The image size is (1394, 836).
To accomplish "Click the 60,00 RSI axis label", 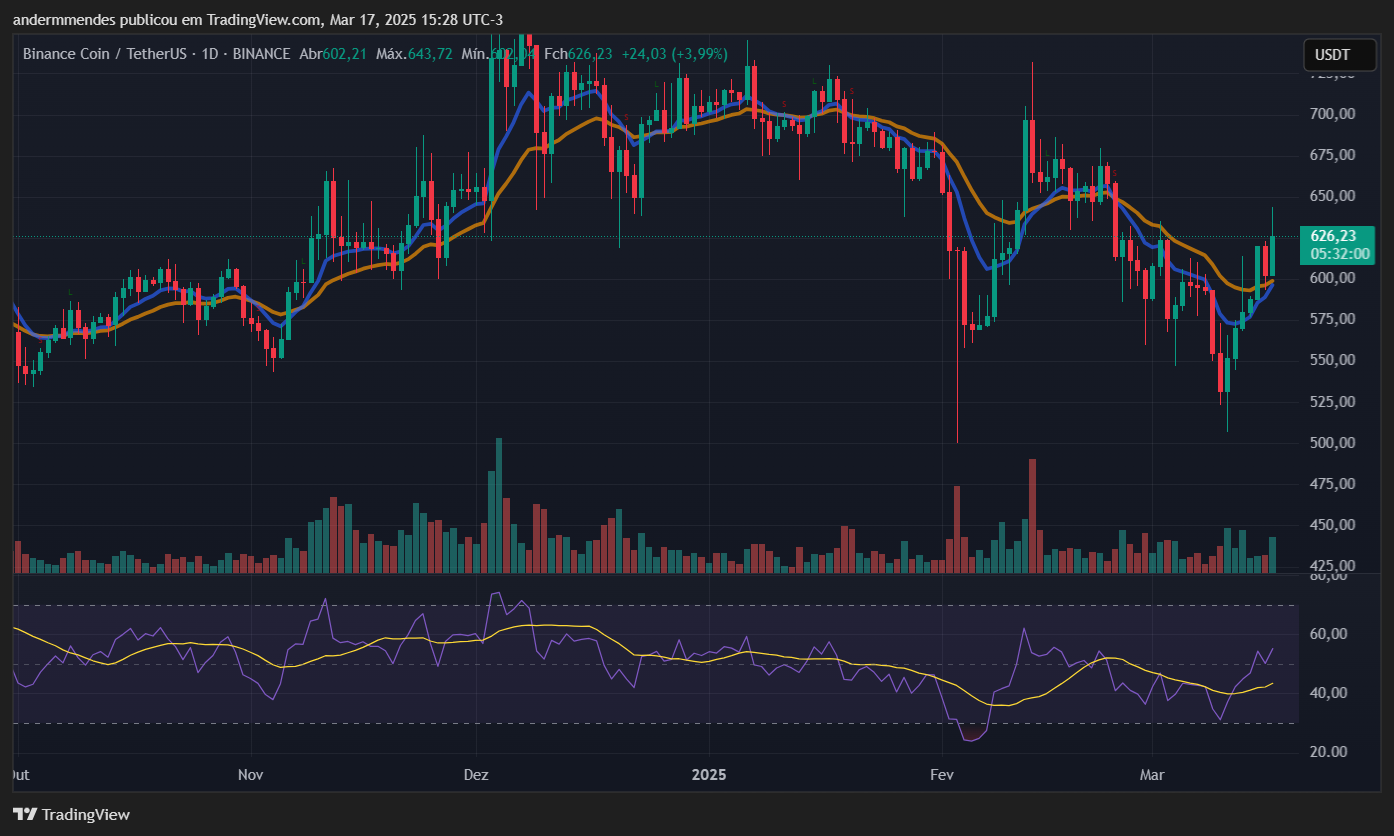I will (x=1329, y=634).
